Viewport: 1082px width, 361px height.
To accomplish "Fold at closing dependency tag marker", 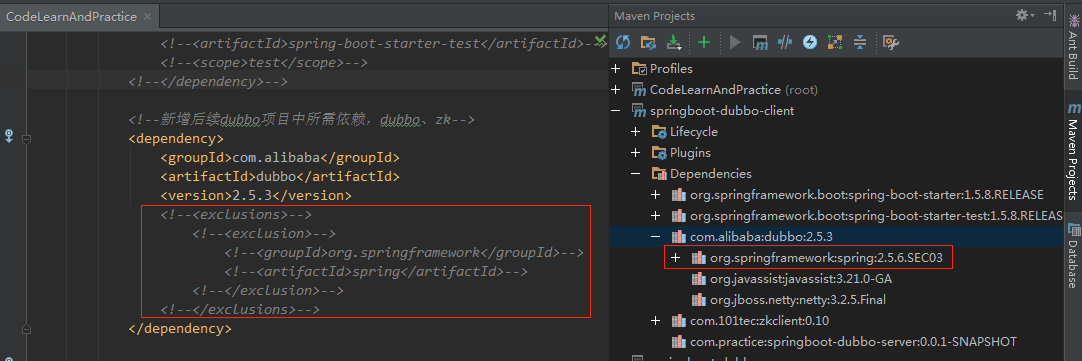I will tap(27, 329).
